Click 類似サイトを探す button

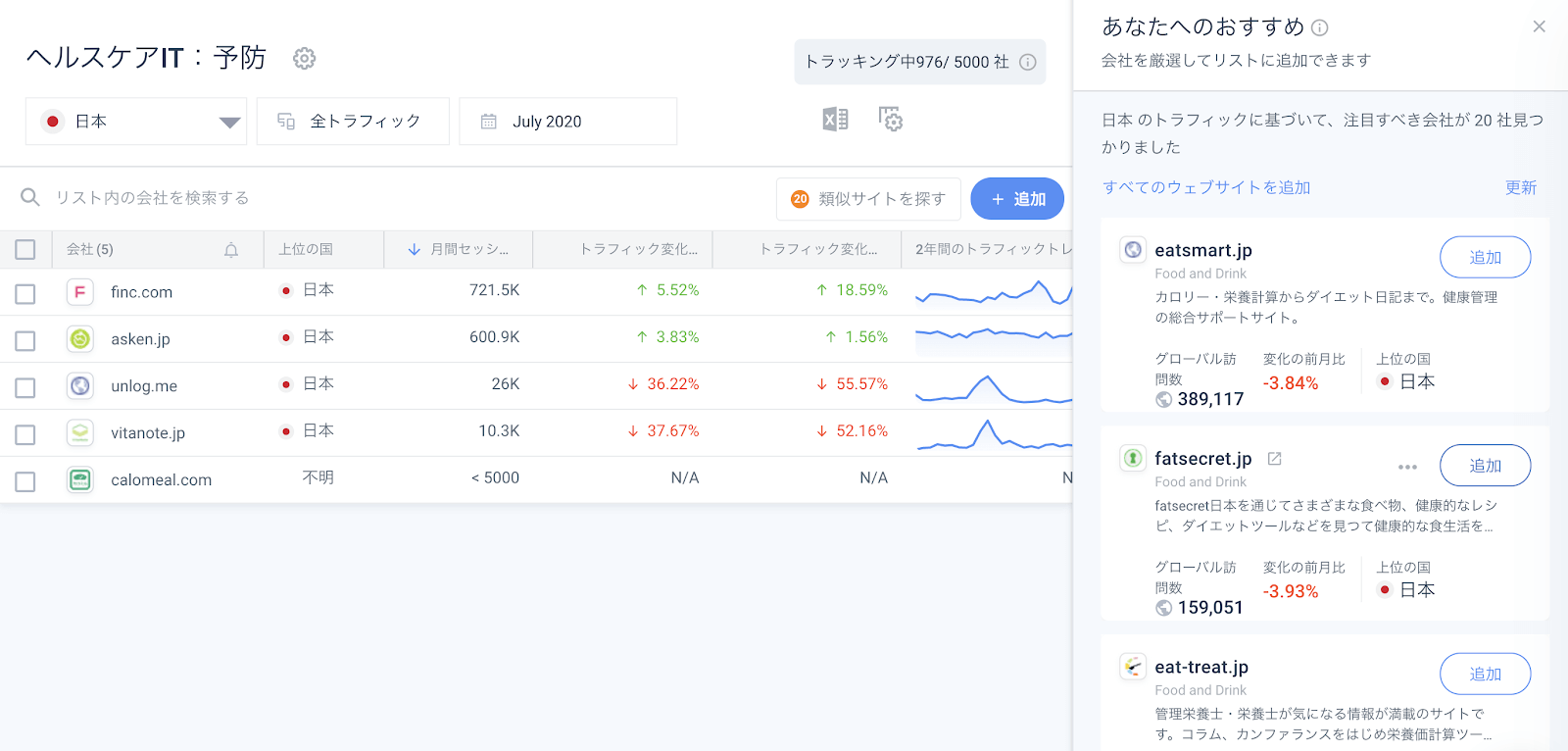(868, 199)
